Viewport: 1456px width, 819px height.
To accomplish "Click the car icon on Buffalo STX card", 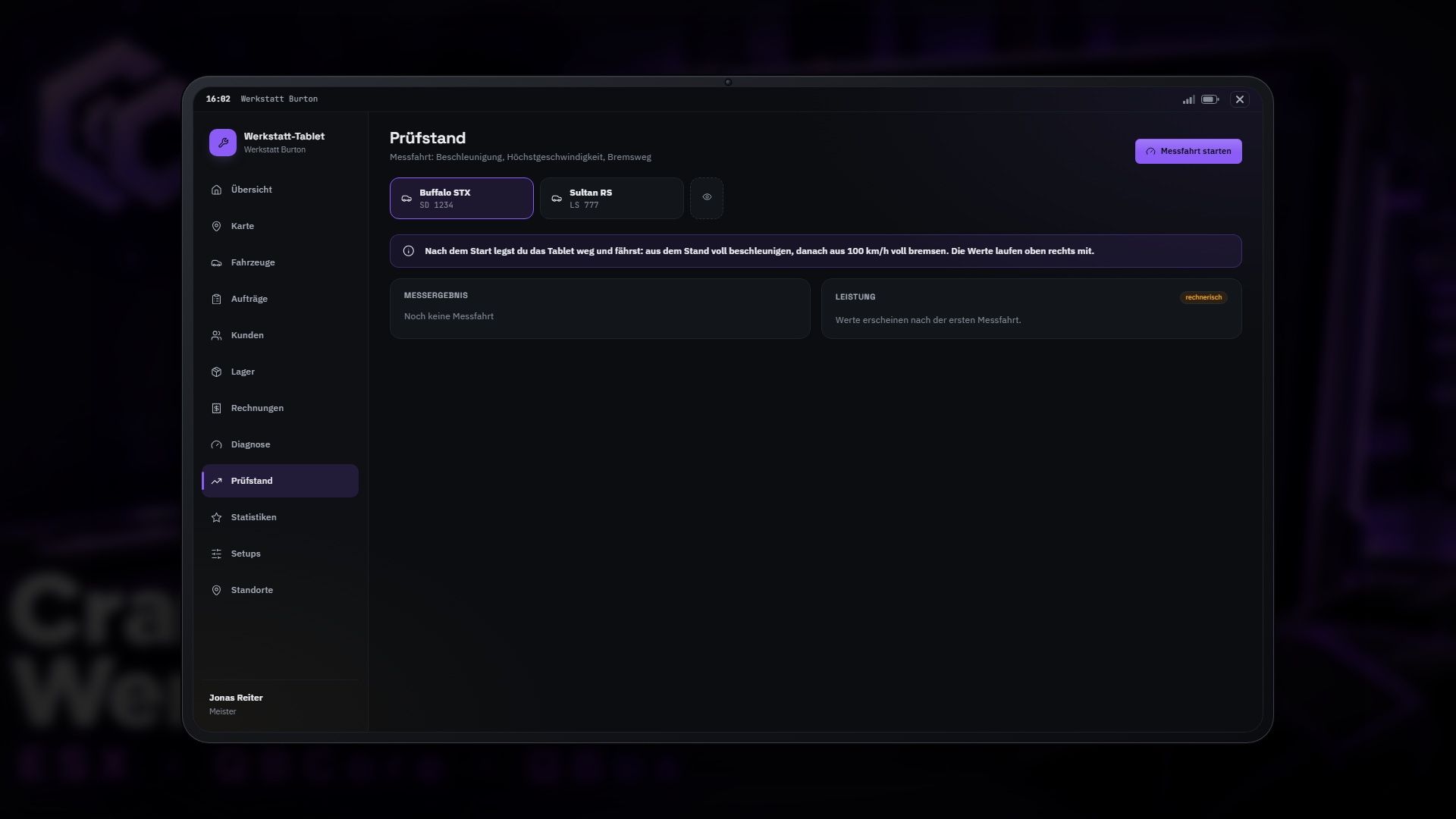I will (x=406, y=199).
